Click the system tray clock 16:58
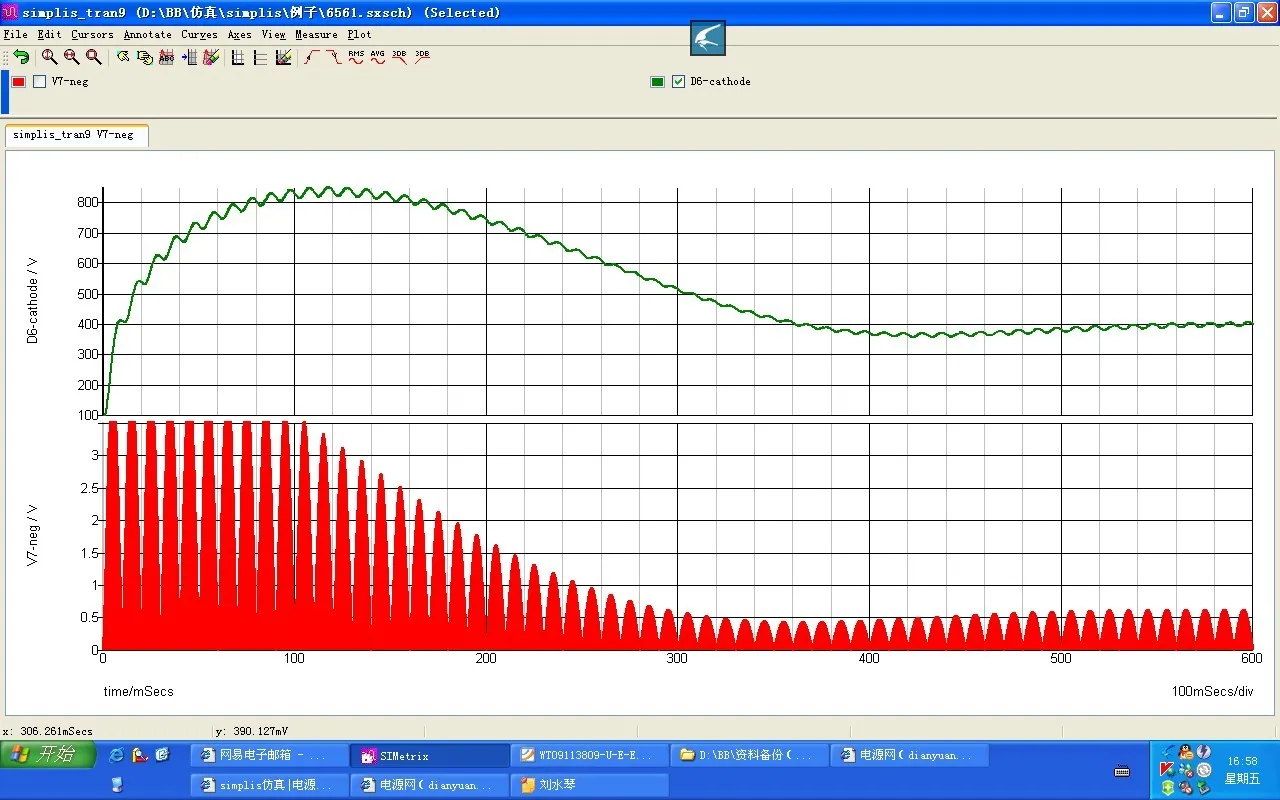The height and width of the screenshot is (800, 1280). 1243,761
